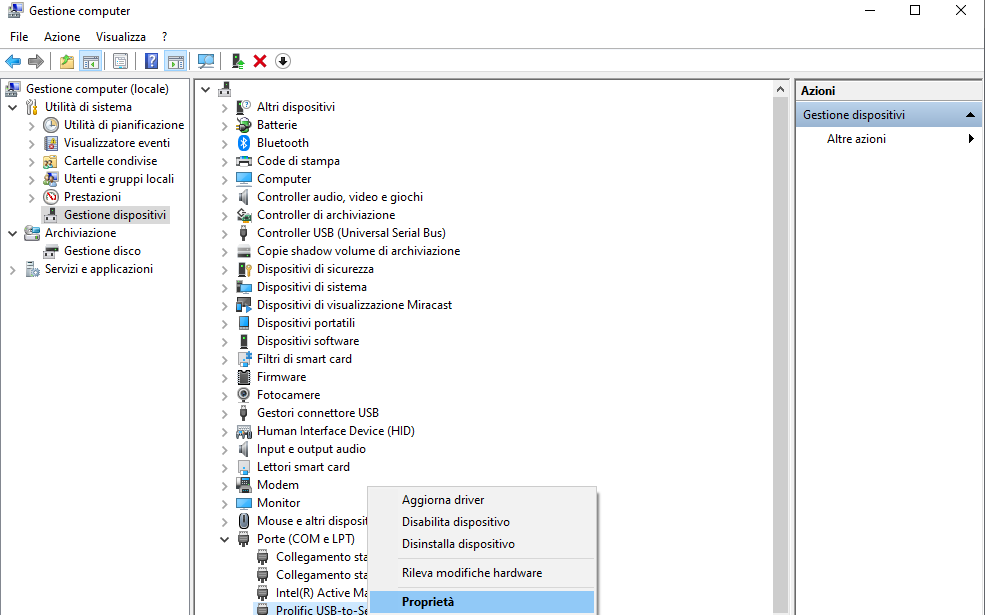Click the Bluetooth category icon
Viewport: 985px width, 615px height.
click(244, 143)
